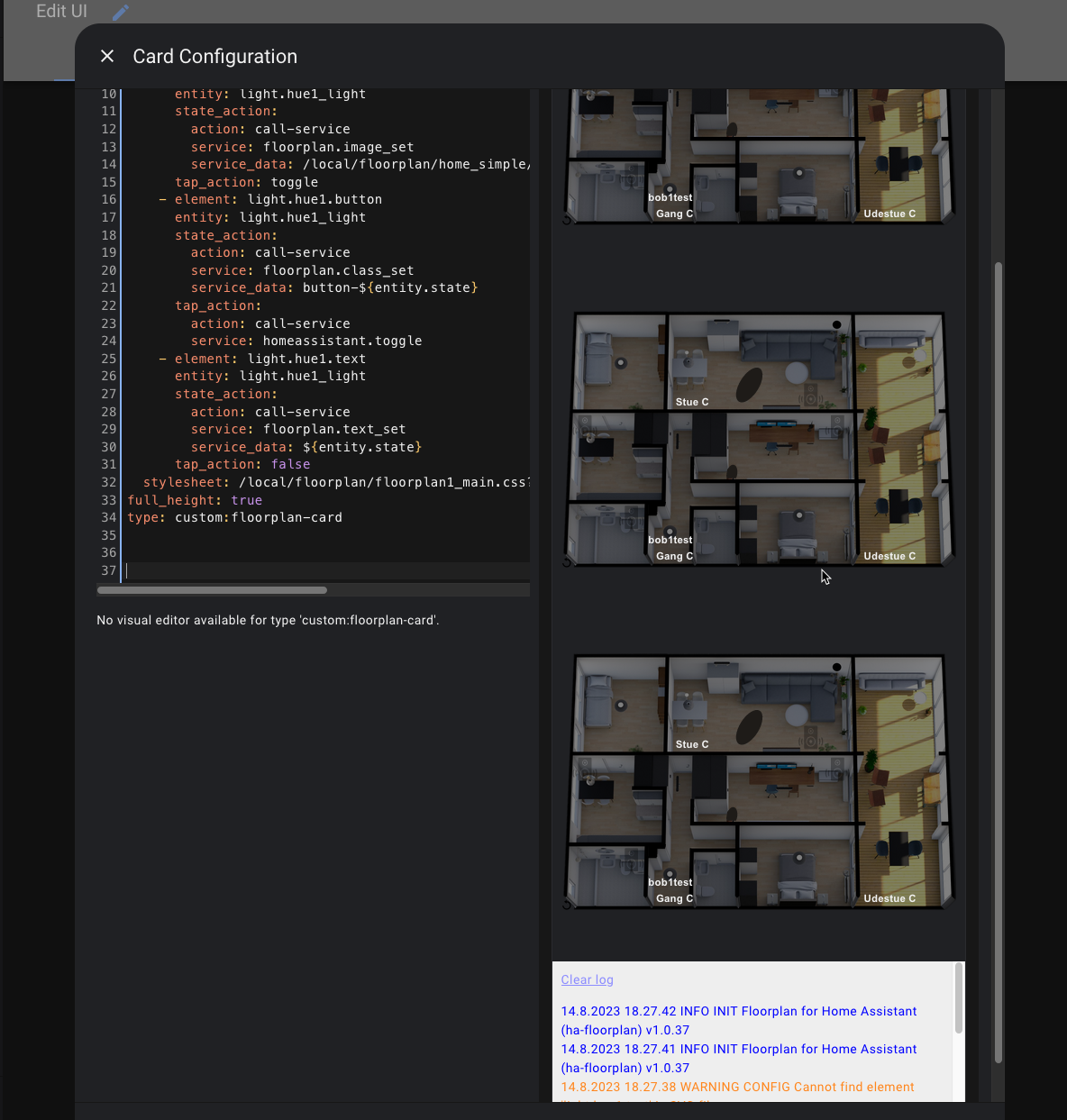Toggle the light dot in the middle floorplan preview
The width and height of the screenshot is (1067, 1120).
670,531
